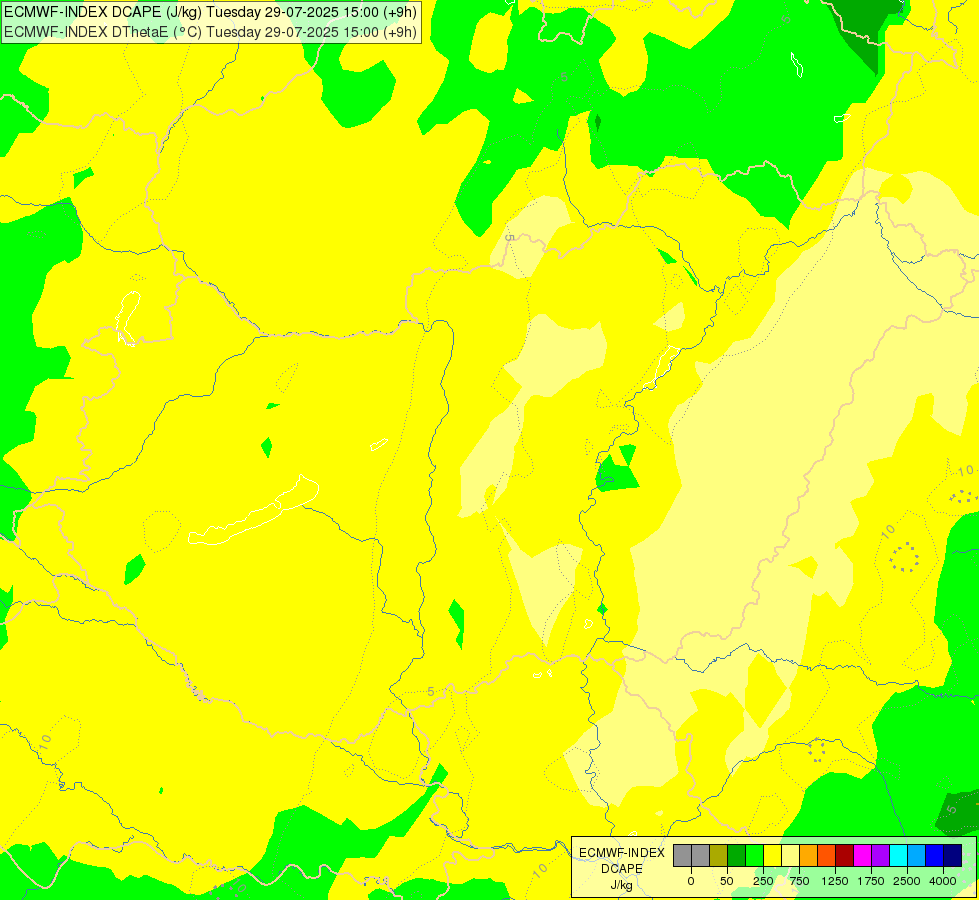Viewport: 979px width, 900px height.
Task: Click the light blue legend swatch after 2500
Action: tap(917, 855)
